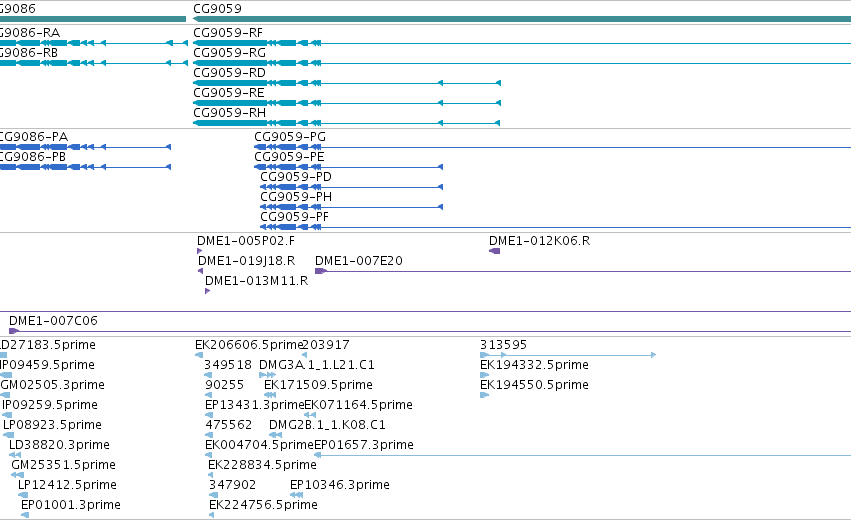The image size is (851, 520).
Task: Select the blue arrow under EK194550.5prime
Action: 484,395
